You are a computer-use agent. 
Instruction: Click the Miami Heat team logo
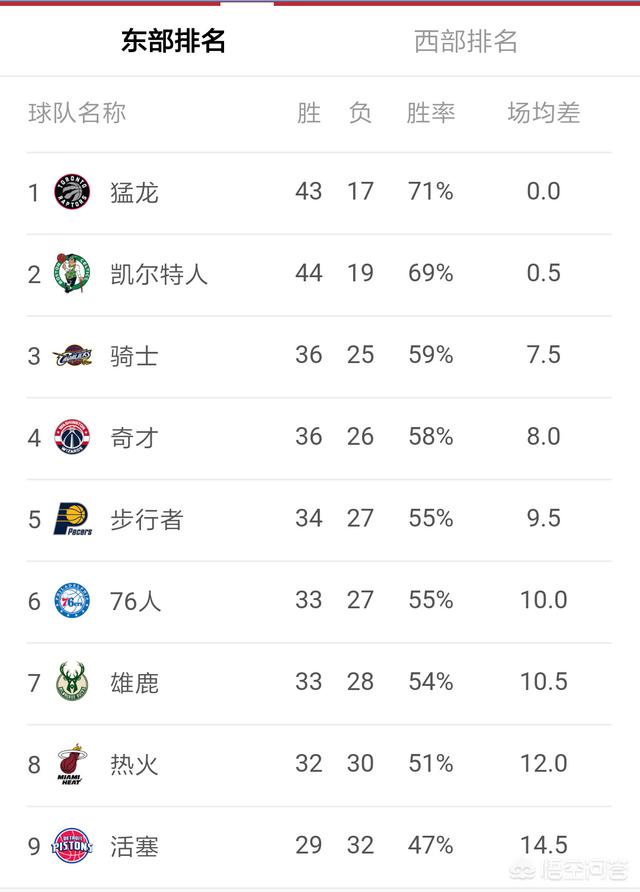click(x=72, y=765)
